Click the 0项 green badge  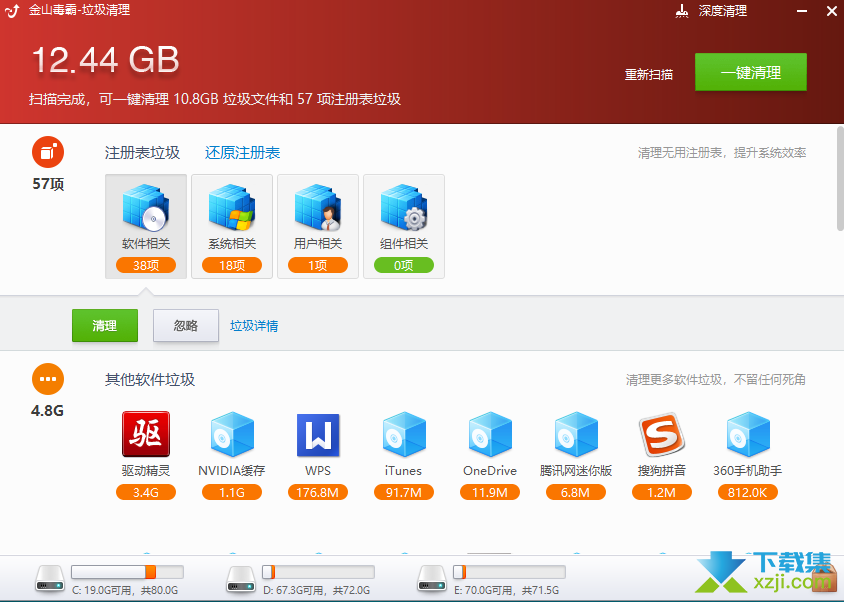point(404,265)
